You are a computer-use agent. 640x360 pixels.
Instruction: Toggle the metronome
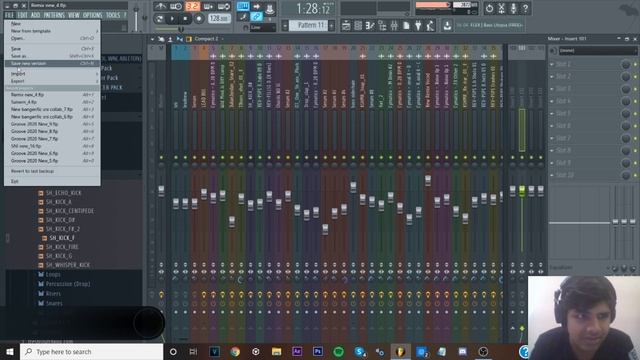(160, 6)
